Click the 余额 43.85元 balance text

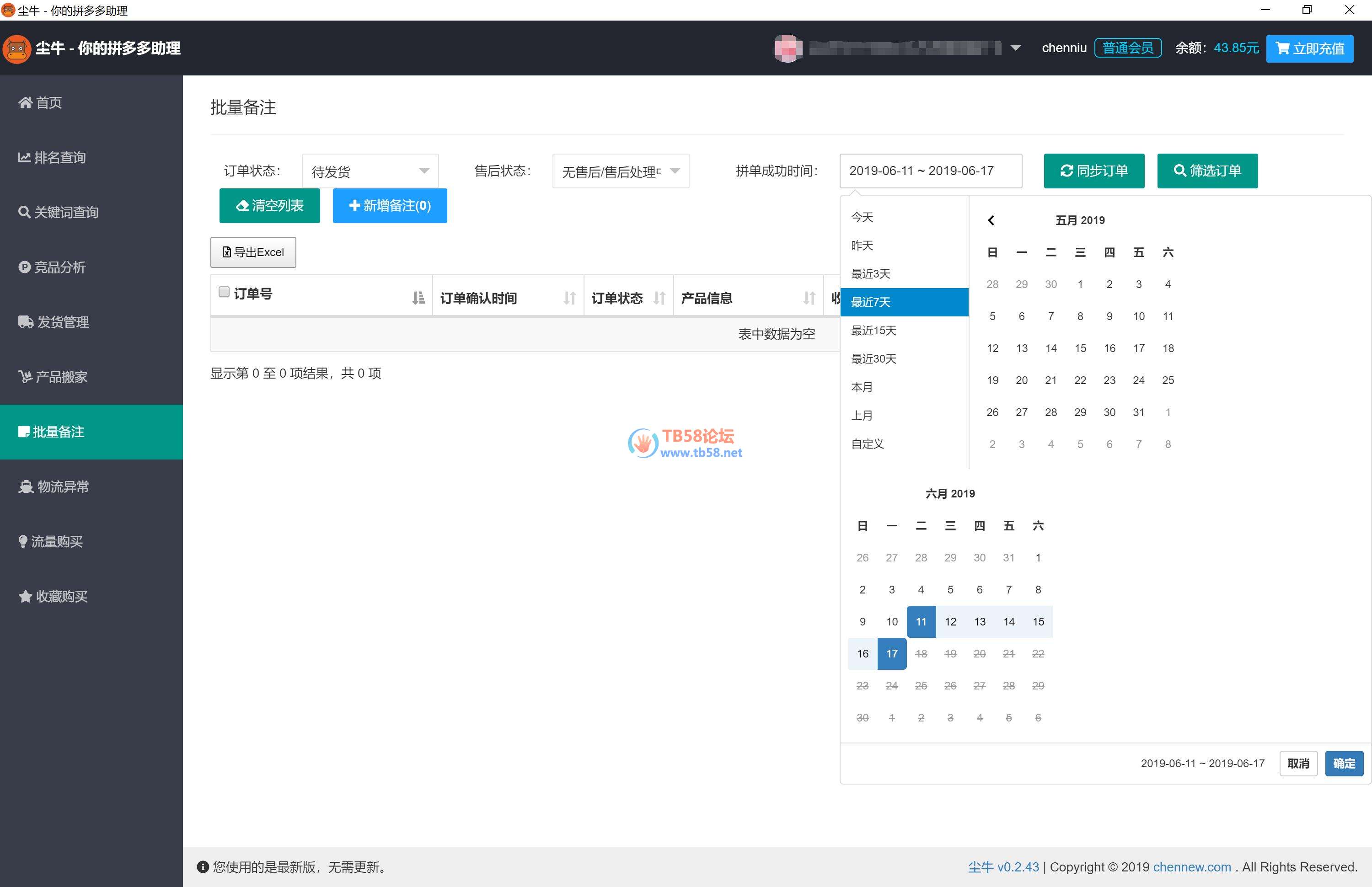[x=1217, y=48]
